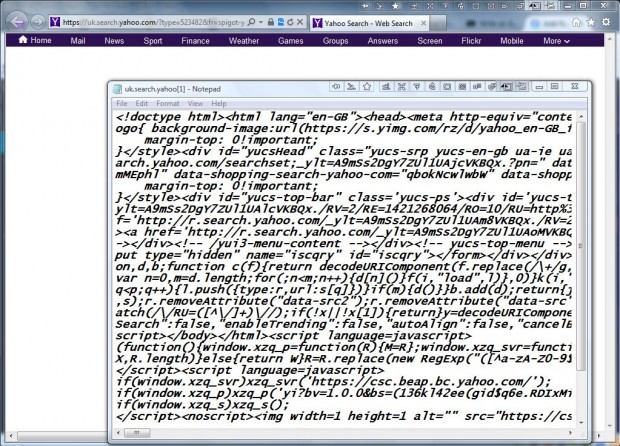
Task: Click Notepad horizontal scrollbar right arrow
Action: click(571, 433)
